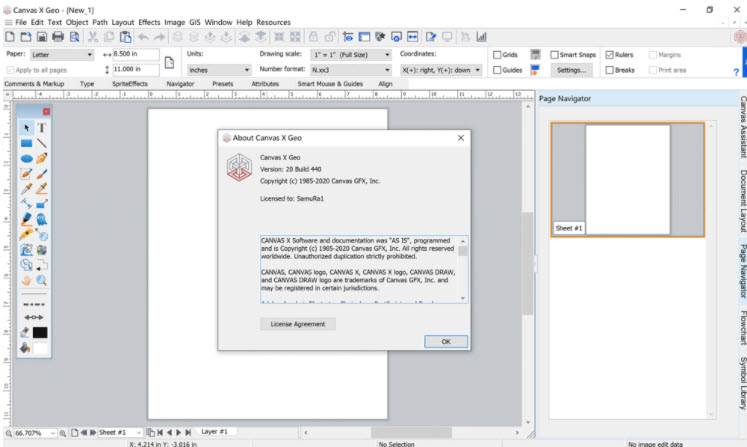The image size is (747, 447).
Task: Open the SpriteEffects tab
Action: (x=130, y=84)
